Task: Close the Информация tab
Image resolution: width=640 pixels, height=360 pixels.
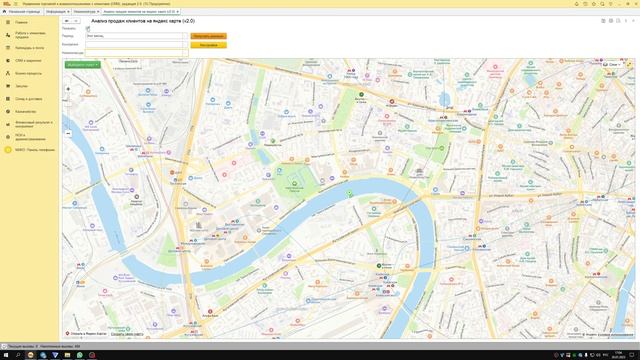Action: point(68,12)
